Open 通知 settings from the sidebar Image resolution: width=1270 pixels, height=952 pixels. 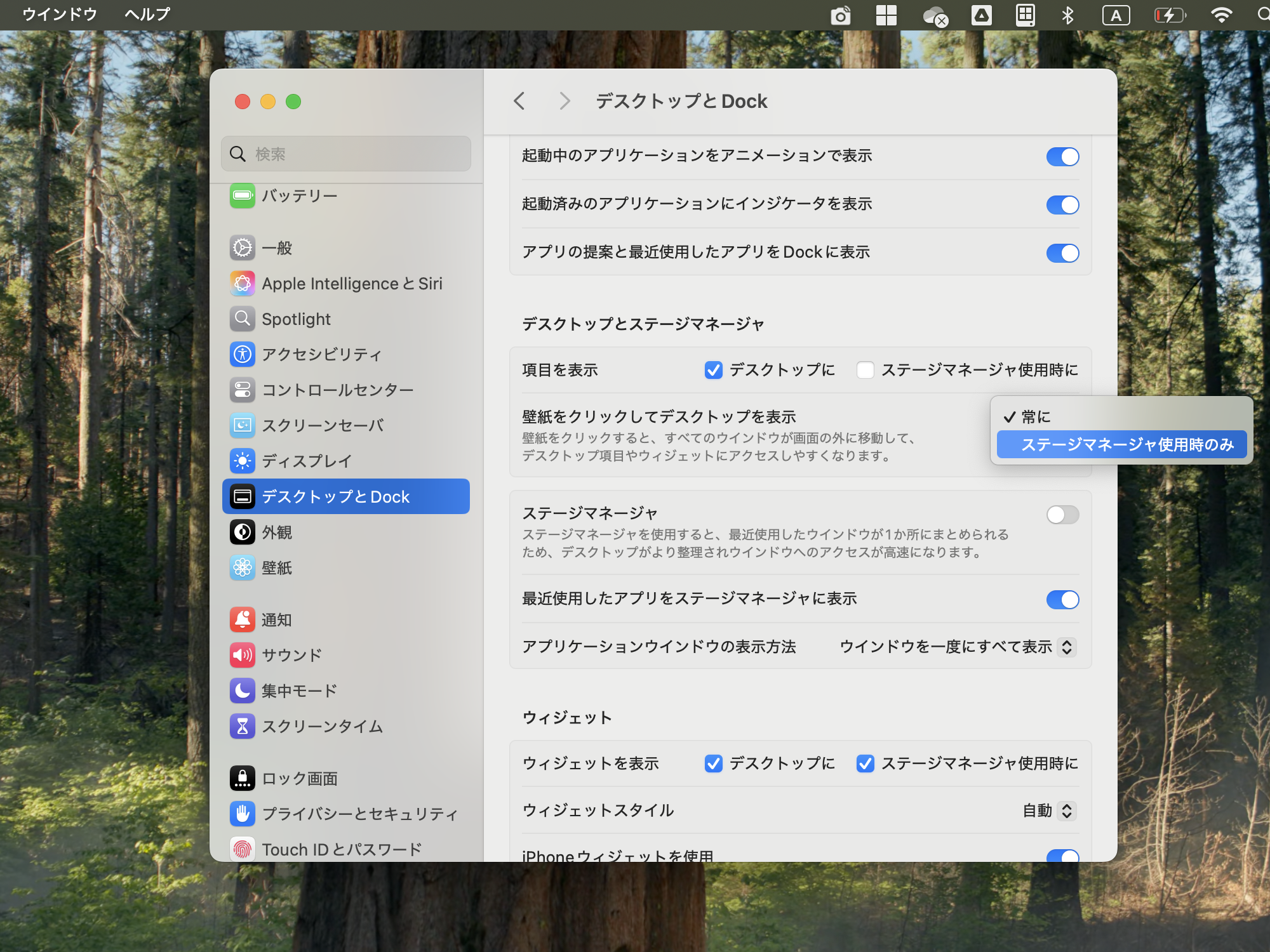[x=277, y=620]
